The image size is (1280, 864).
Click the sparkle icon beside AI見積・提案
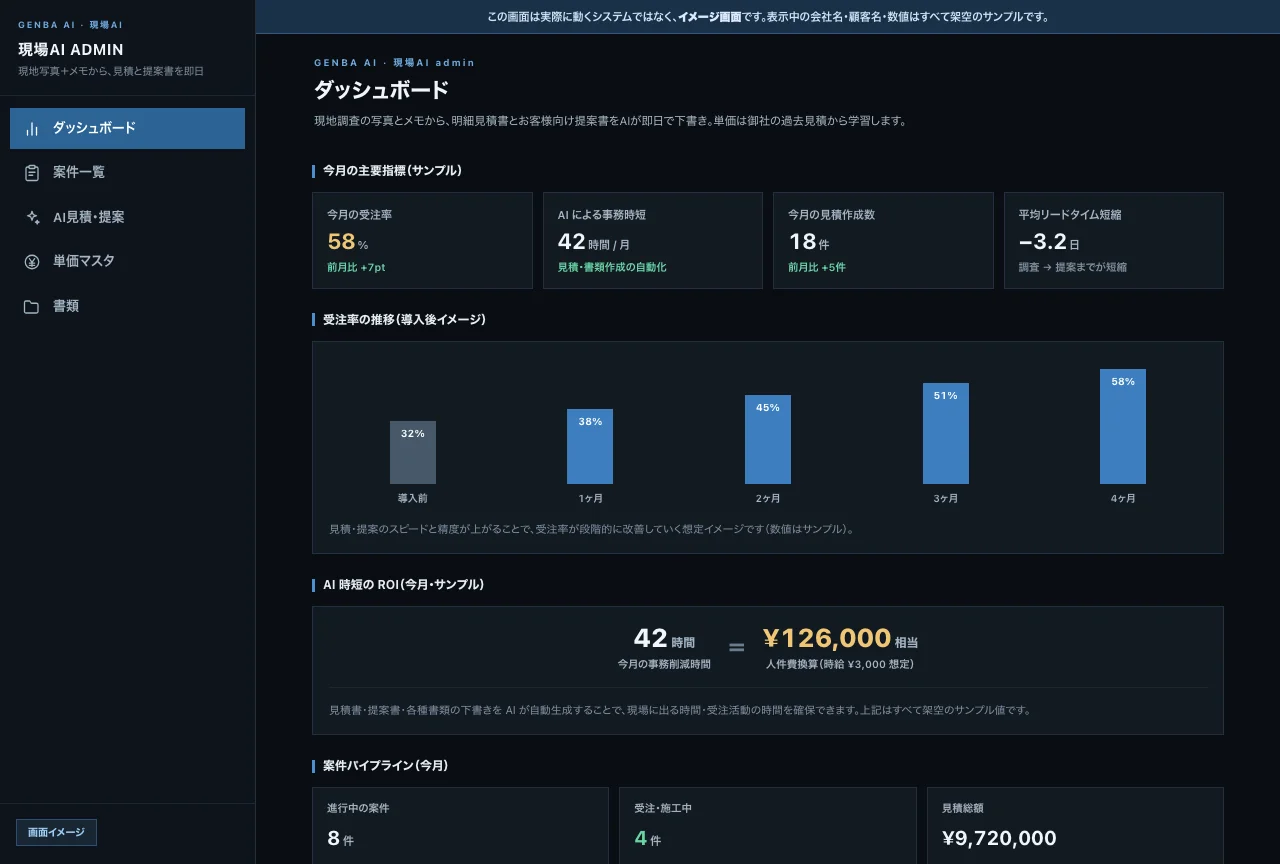(x=32, y=217)
